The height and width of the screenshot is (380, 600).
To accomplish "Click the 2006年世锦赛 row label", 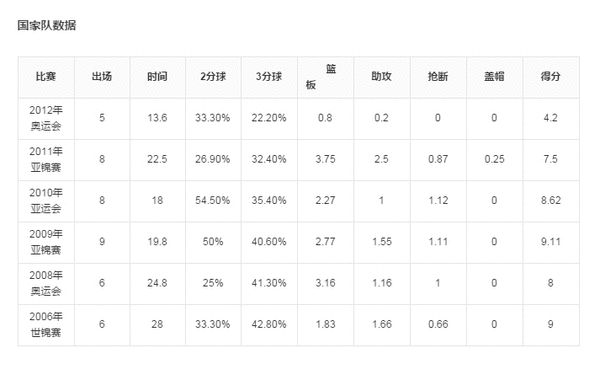I will 46,325.
